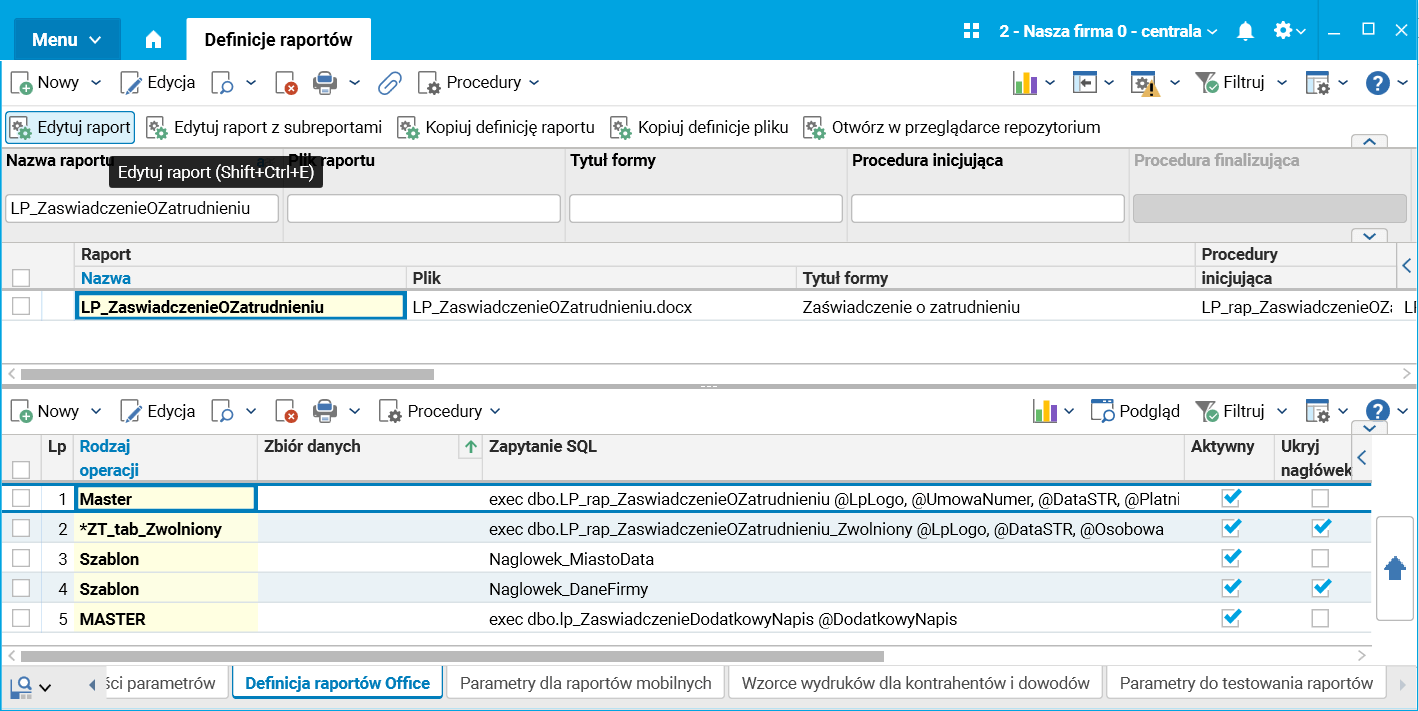
Task: Open the notifications bell
Action: [1245, 31]
